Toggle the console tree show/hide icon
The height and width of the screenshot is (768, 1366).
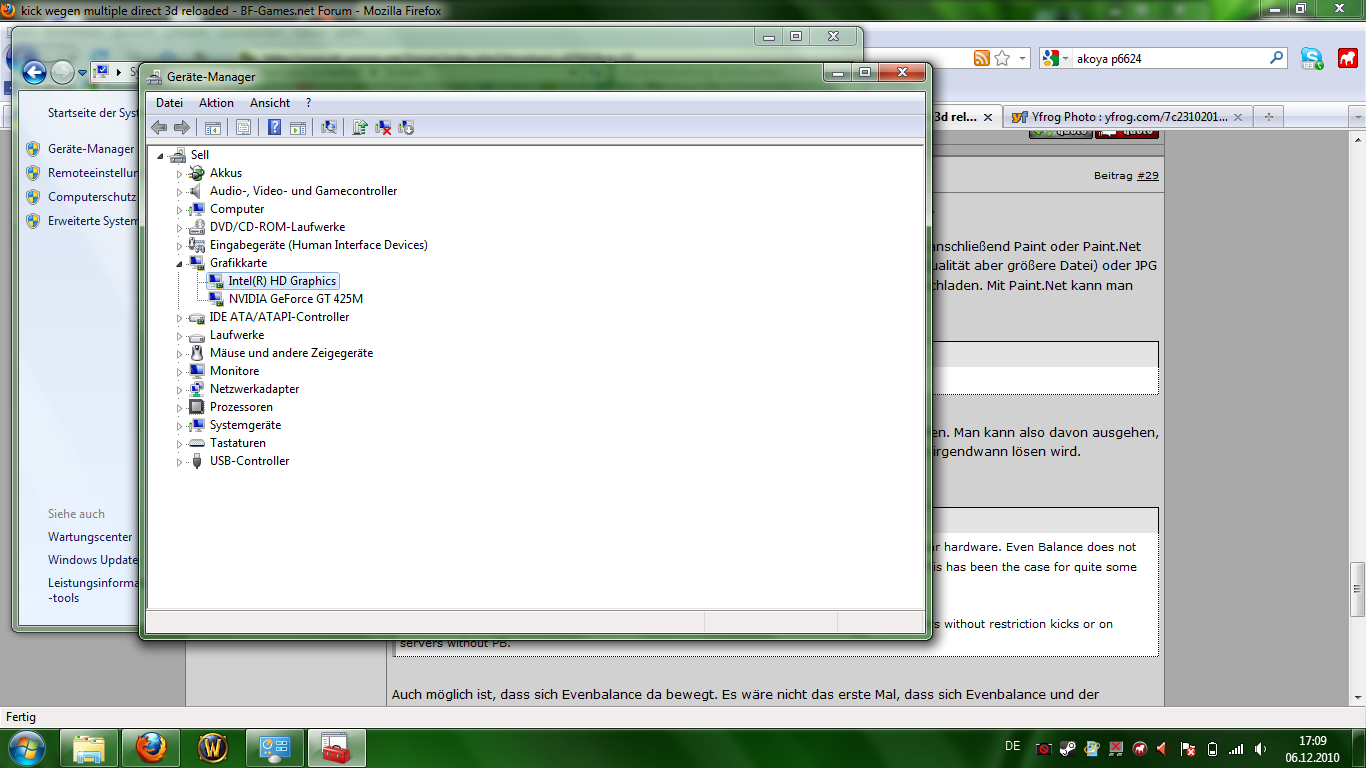[x=212, y=127]
